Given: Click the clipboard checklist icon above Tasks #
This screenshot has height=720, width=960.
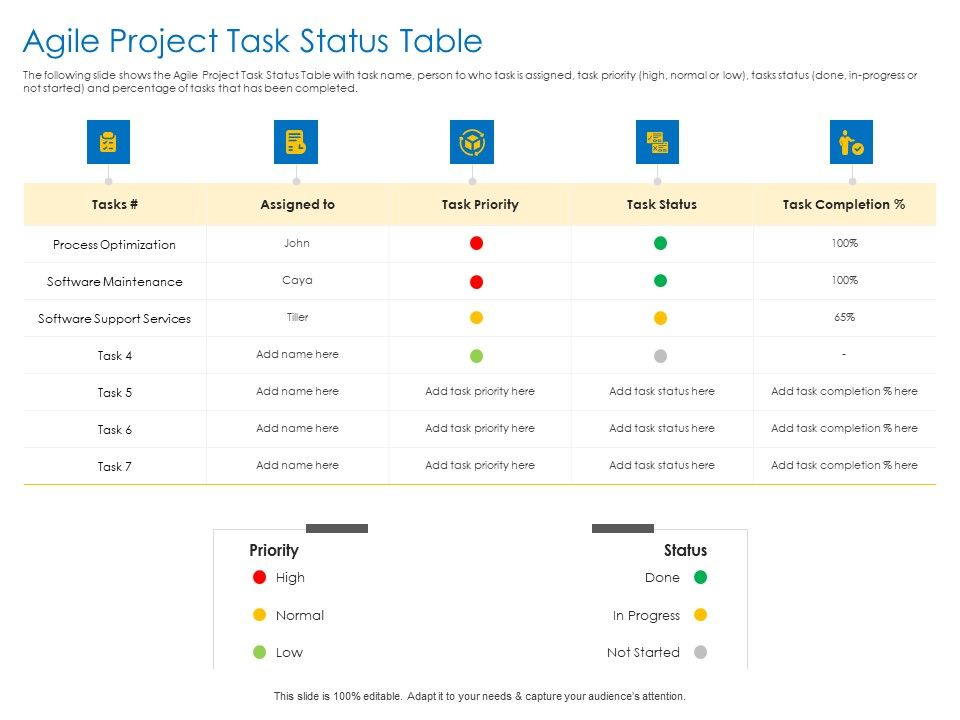Looking at the screenshot, I should tap(108, 142).
